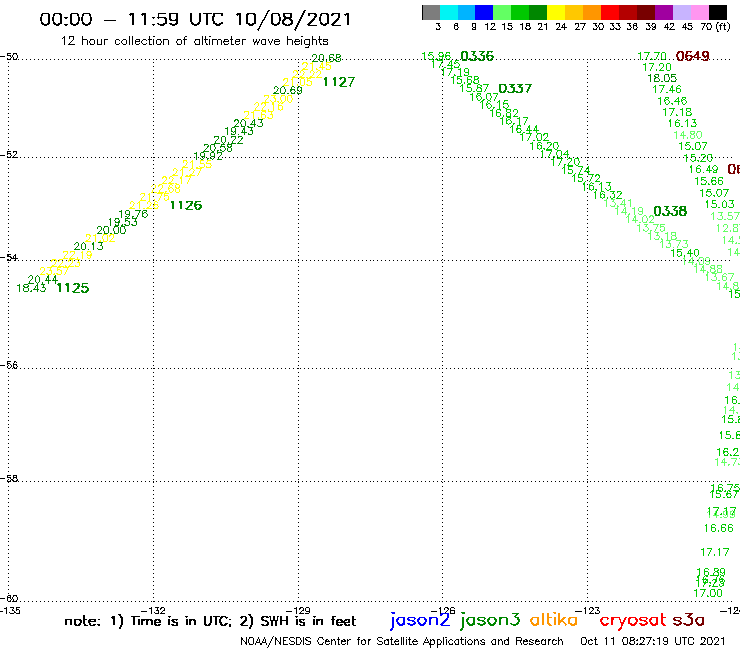Viewport: 740px width, 650px height.
Task: Click the time marker '1125'
Action: pos(73,288)
